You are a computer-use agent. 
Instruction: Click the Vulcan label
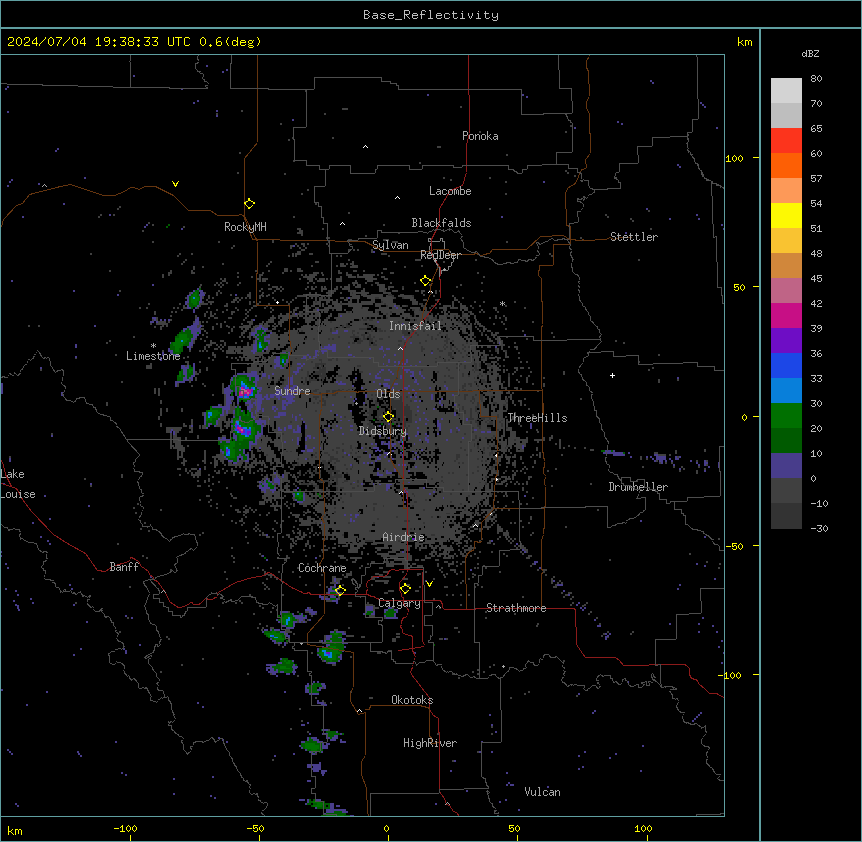(542, 792)
